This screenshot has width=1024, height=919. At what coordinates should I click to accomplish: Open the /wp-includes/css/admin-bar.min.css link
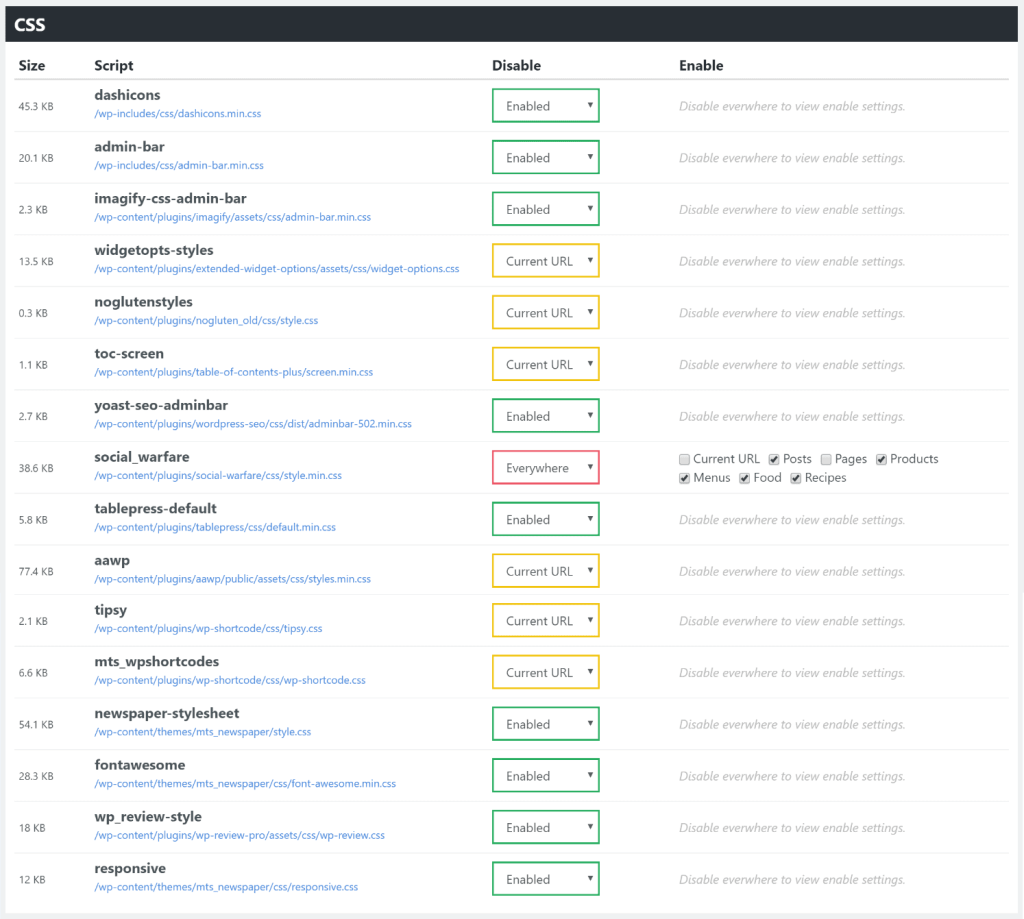point(179,165)
